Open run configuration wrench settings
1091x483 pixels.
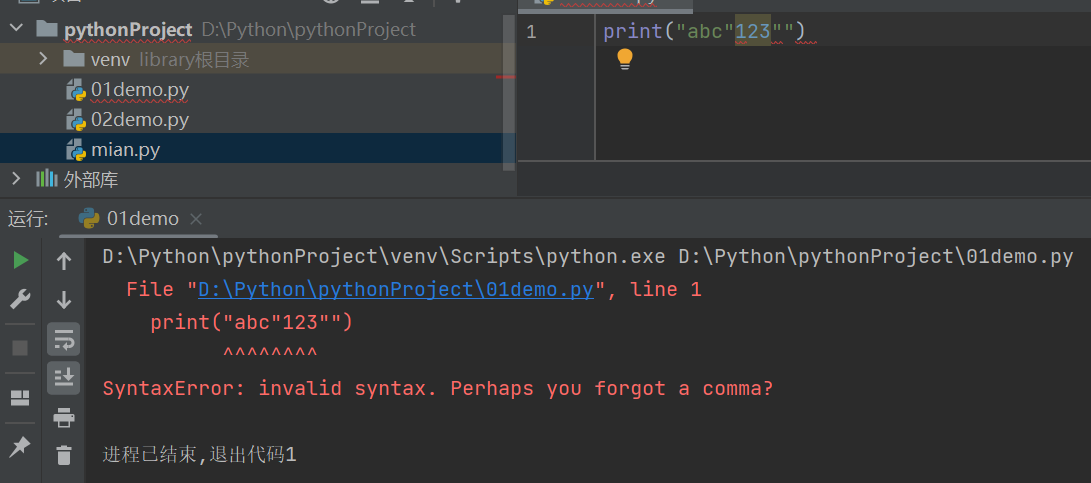pos(20,299)
